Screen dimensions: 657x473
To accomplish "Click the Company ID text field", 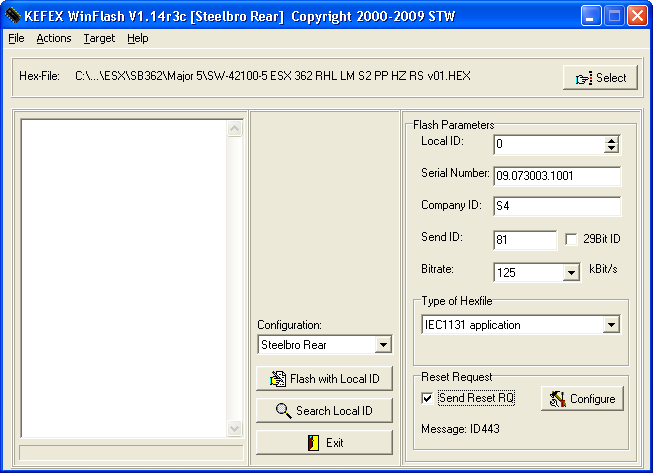I will (557, 207).
